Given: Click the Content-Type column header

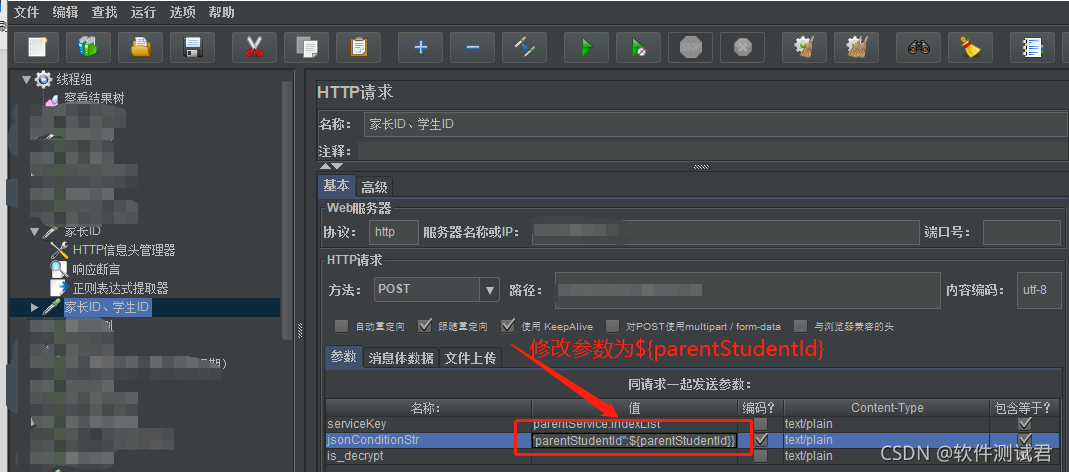Looking at the screenshot, I should (886, 408).
